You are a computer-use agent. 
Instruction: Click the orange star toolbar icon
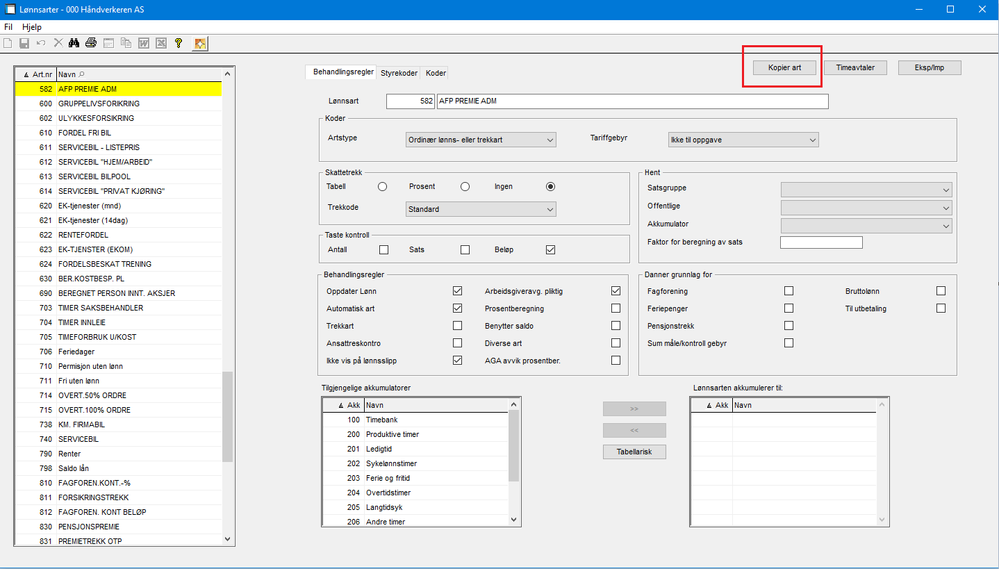click(200, 43)
